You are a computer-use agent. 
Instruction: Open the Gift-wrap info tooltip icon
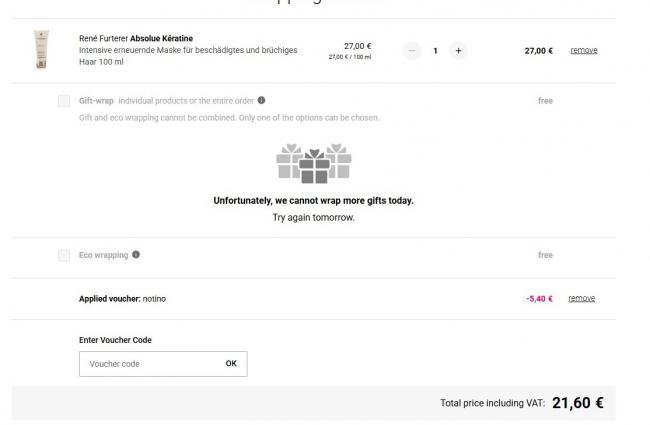262,100
